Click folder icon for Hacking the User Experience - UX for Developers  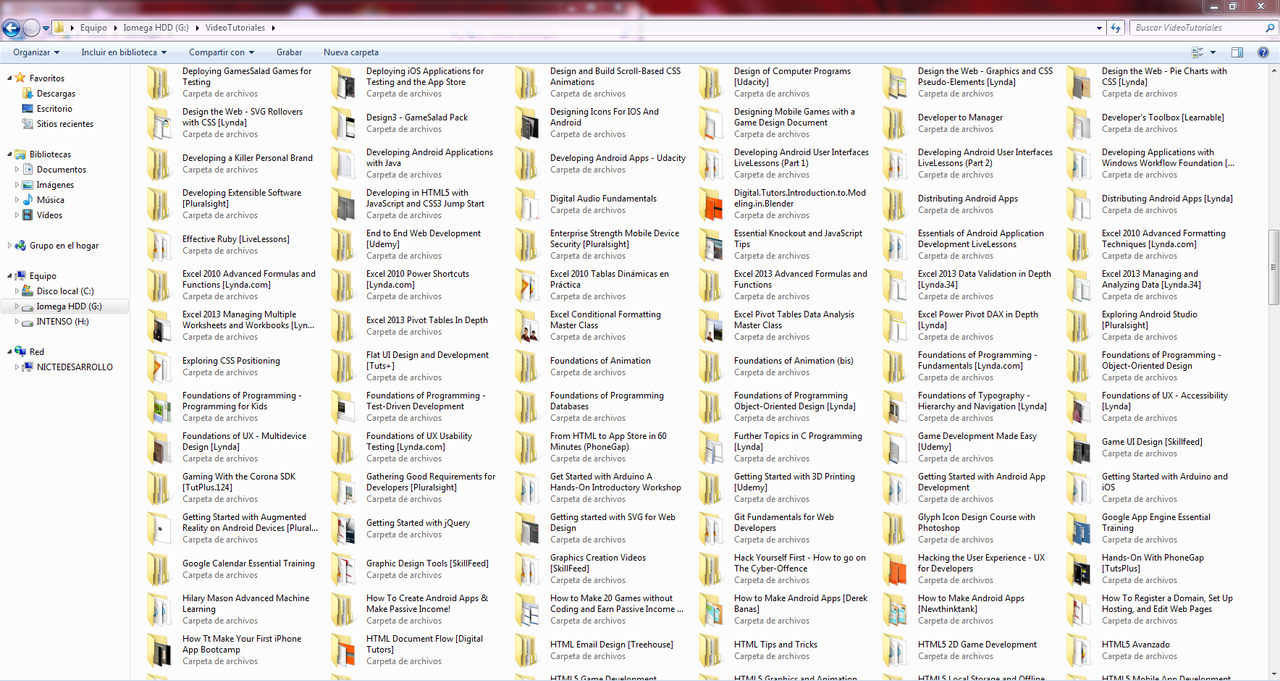pos(896,569)
